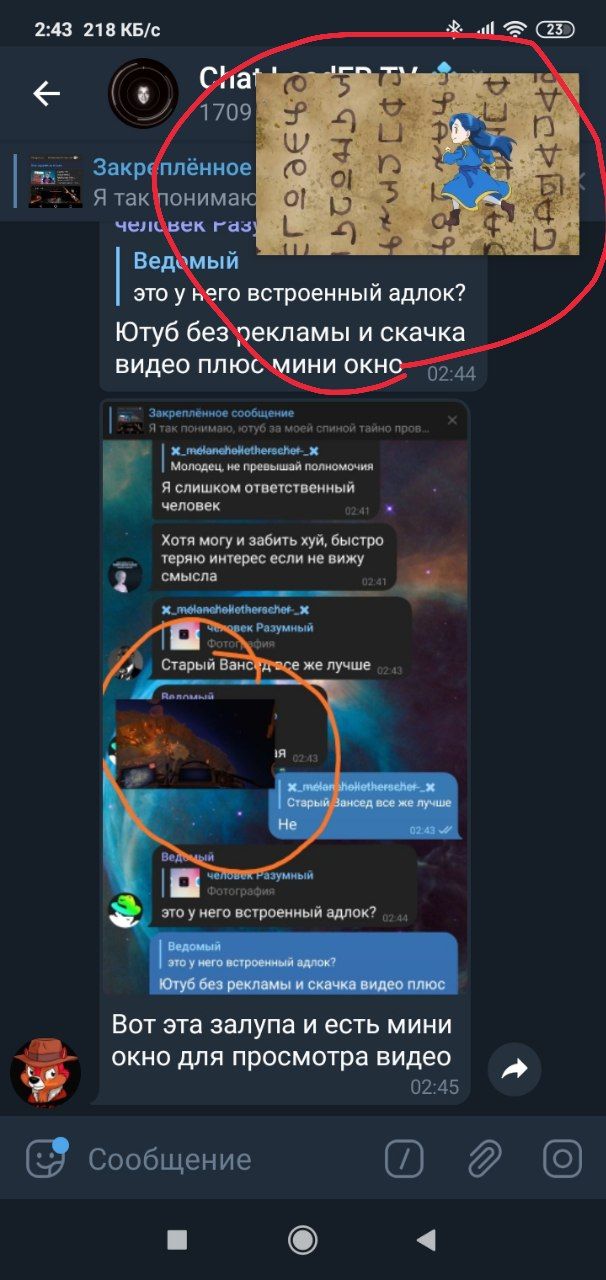Open the quoted reply from Ведомый
606x1280 pixels.
(x=300, y=277)
